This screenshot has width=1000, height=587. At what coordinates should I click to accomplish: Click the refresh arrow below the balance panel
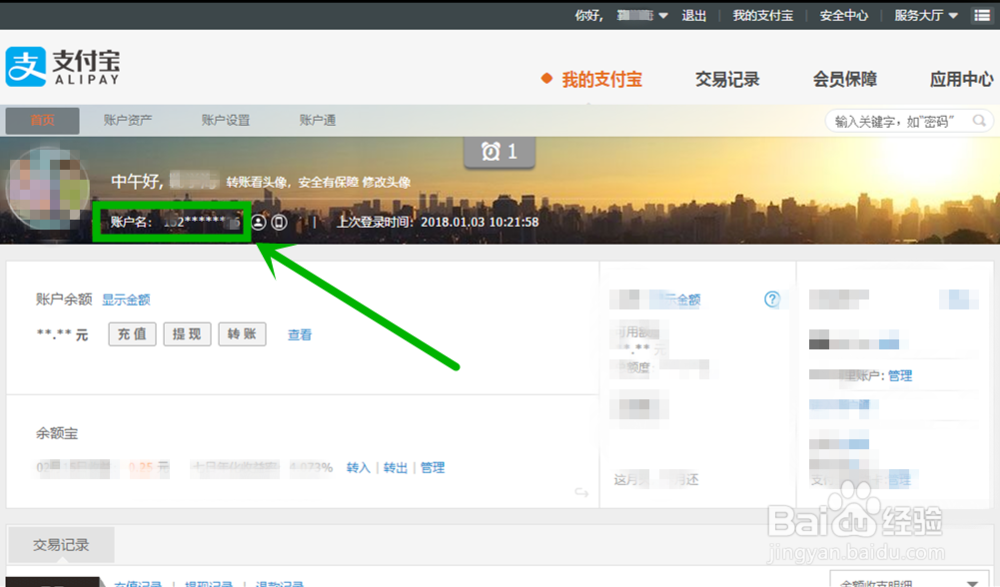[x=581, y=492]
